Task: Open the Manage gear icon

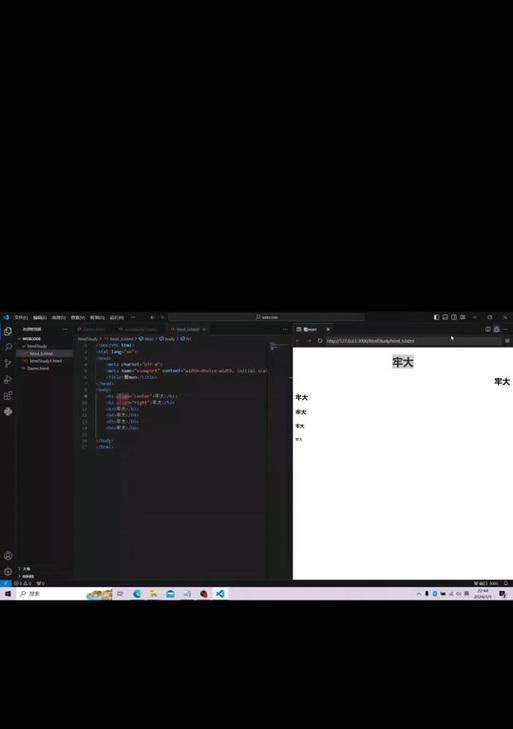Action: 8,571
